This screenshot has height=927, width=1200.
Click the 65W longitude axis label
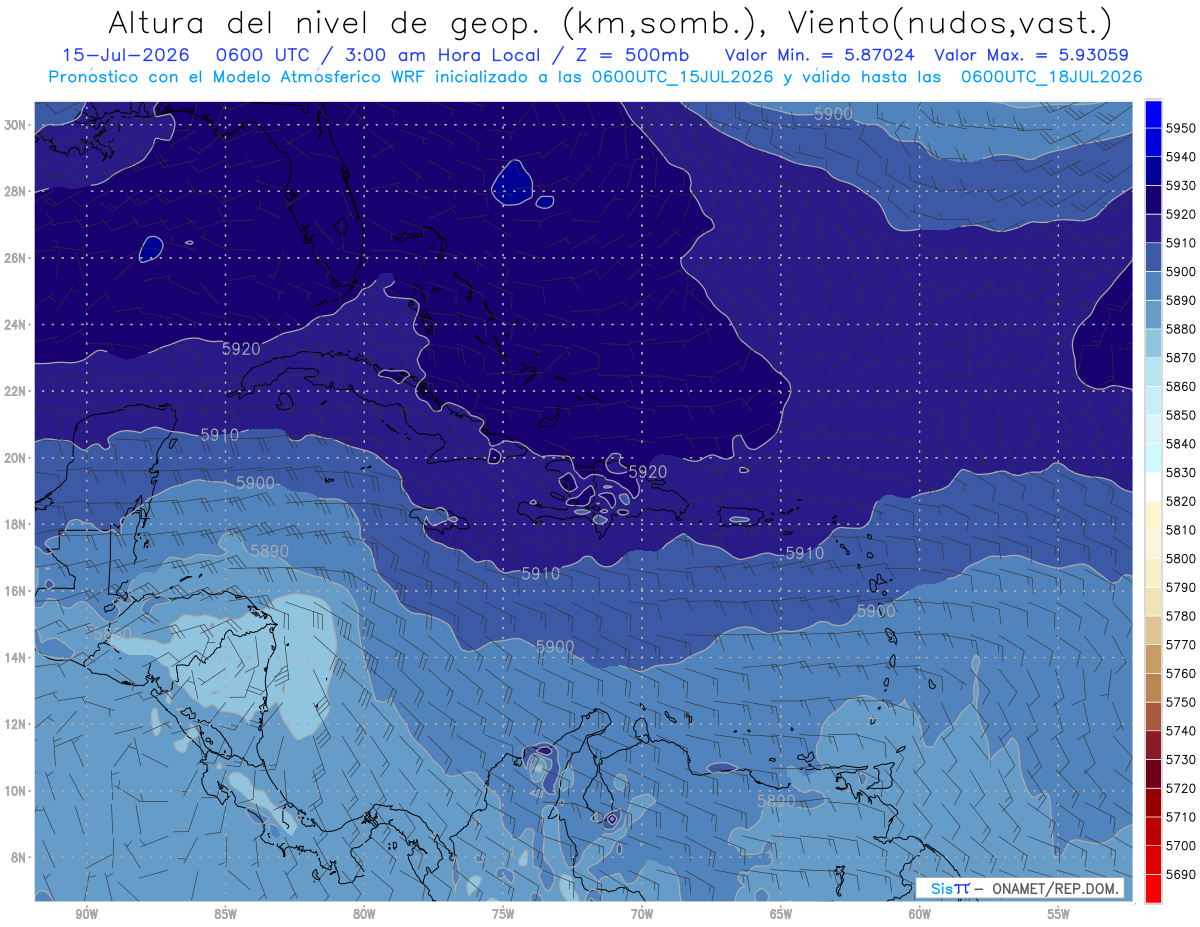781,914
